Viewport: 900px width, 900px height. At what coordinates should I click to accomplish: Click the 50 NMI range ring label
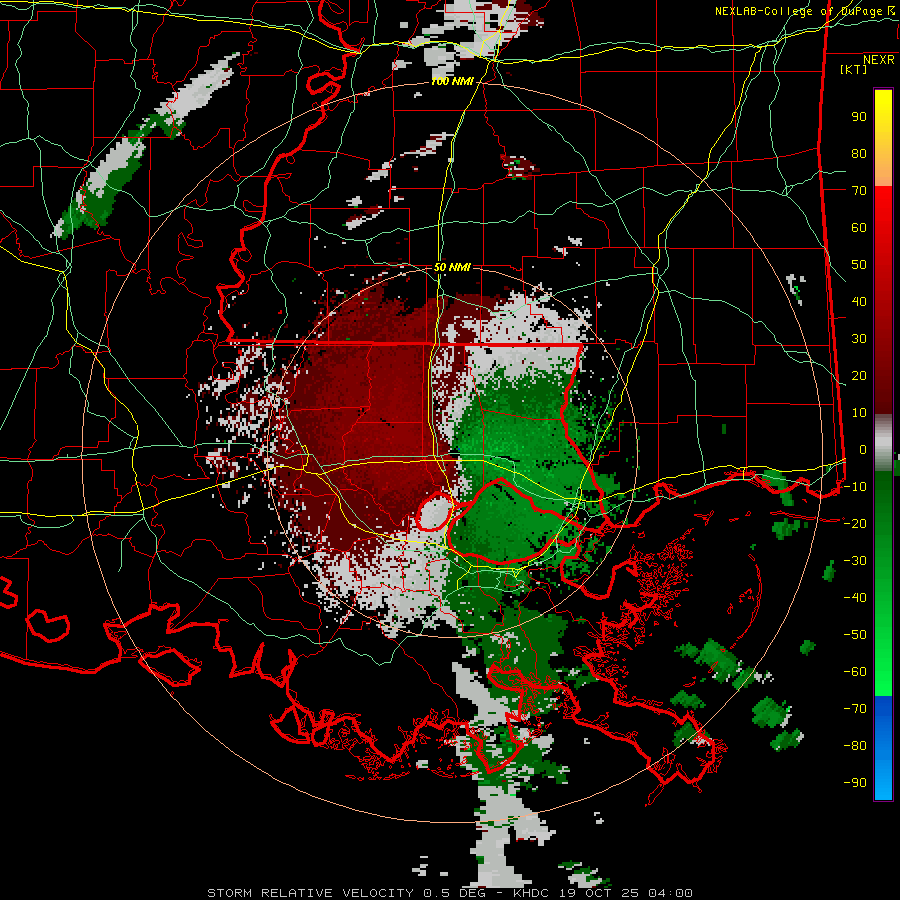pyautogui.click(x=452, y=267)
